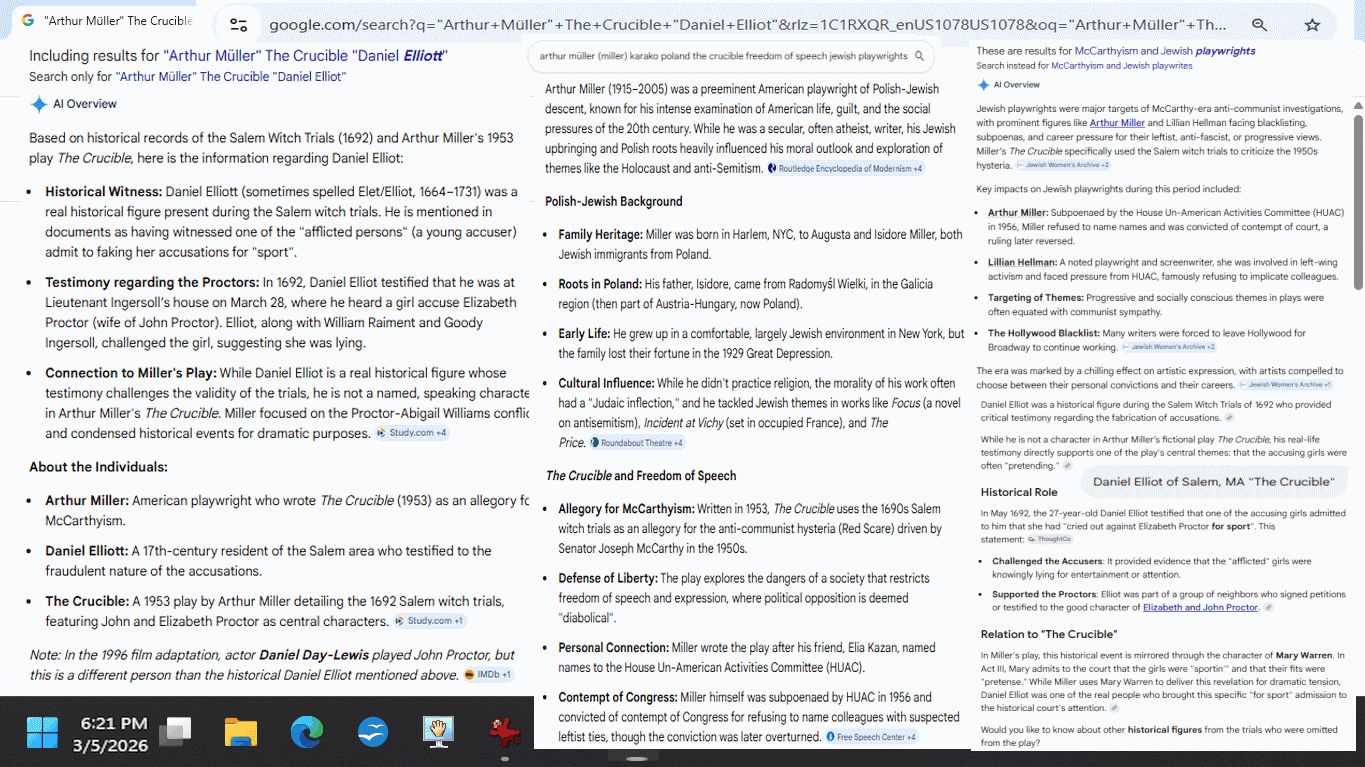Launch the OpenOffice seagull icon
The image size is (1365, 767).
[373, 732]
